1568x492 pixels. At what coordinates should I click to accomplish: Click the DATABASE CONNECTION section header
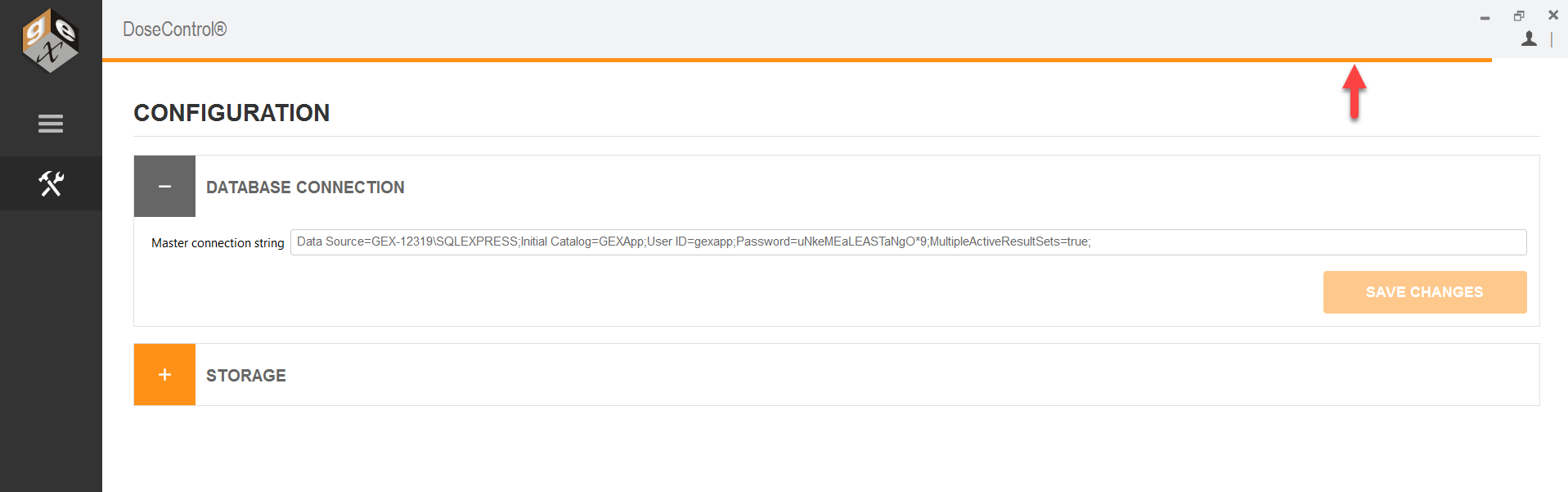coord(305,187)
